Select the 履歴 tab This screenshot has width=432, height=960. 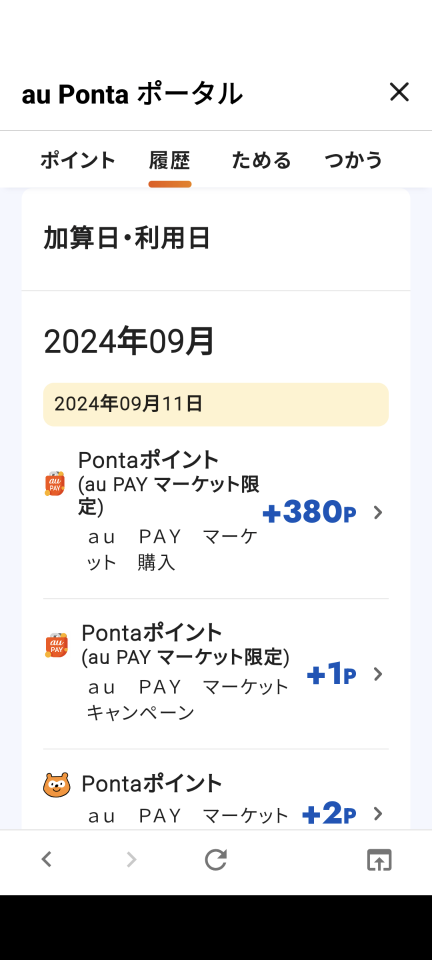[169, 160]
